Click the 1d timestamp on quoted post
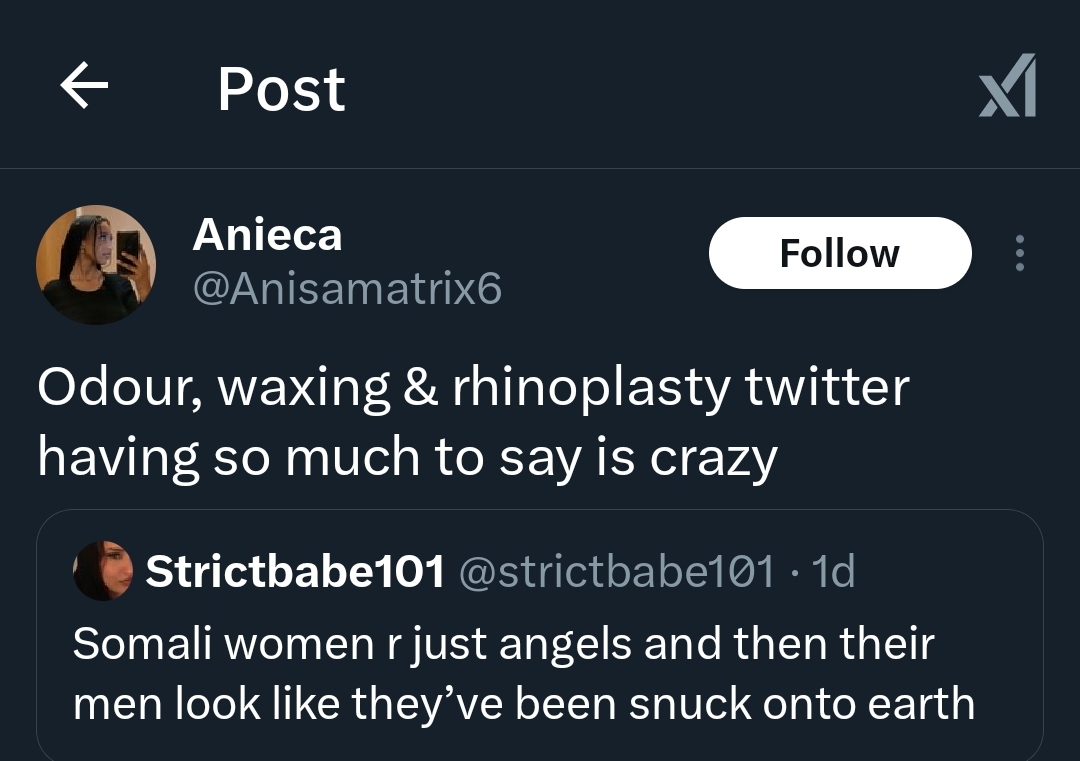This screenshot has width=1080, height=761. (x=833, y=571)
